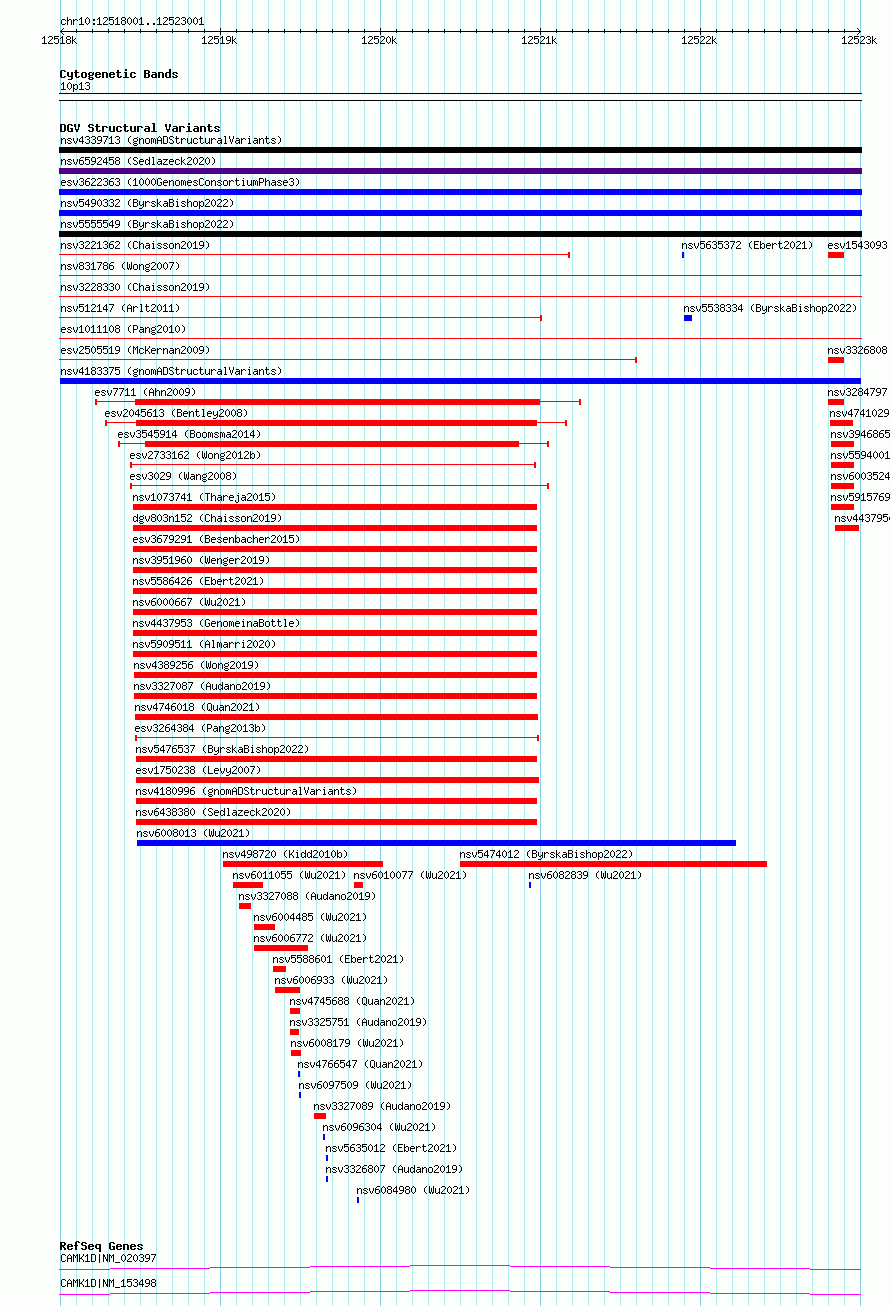Viewport: 890px width, 1306px height.
Task: Click the nsv4339713 gnomAD variant label
Action: click(170, 140)
